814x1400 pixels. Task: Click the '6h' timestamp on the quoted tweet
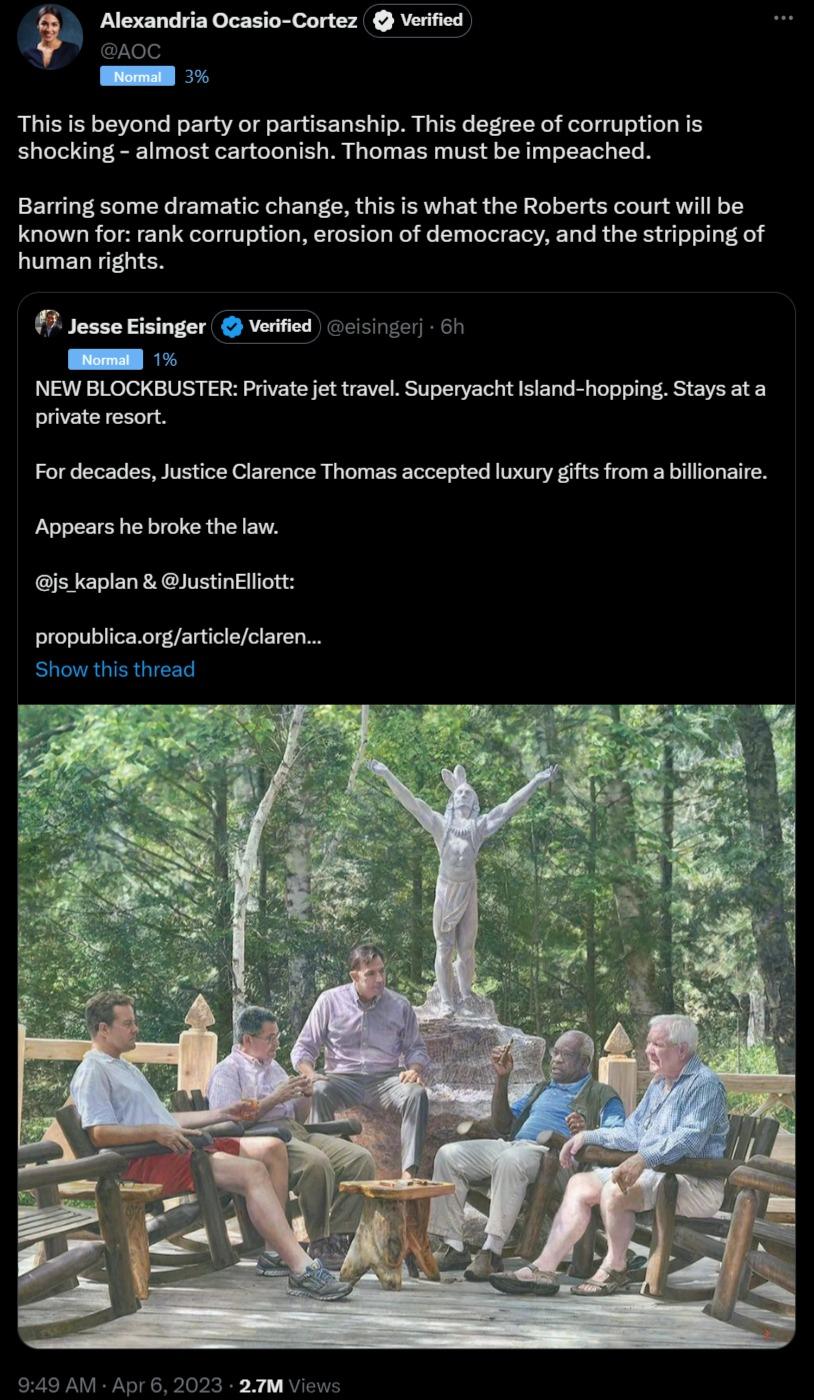click(452, 326)
